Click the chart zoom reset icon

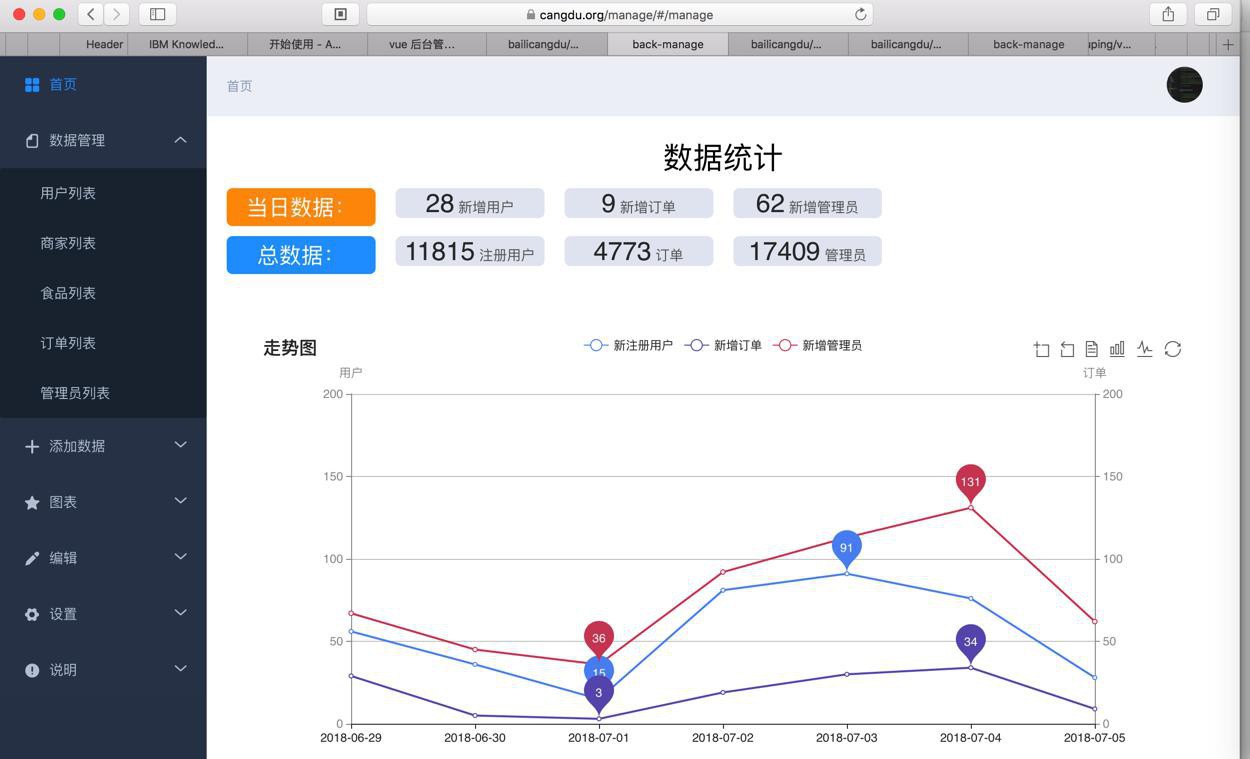(1067, 349)
